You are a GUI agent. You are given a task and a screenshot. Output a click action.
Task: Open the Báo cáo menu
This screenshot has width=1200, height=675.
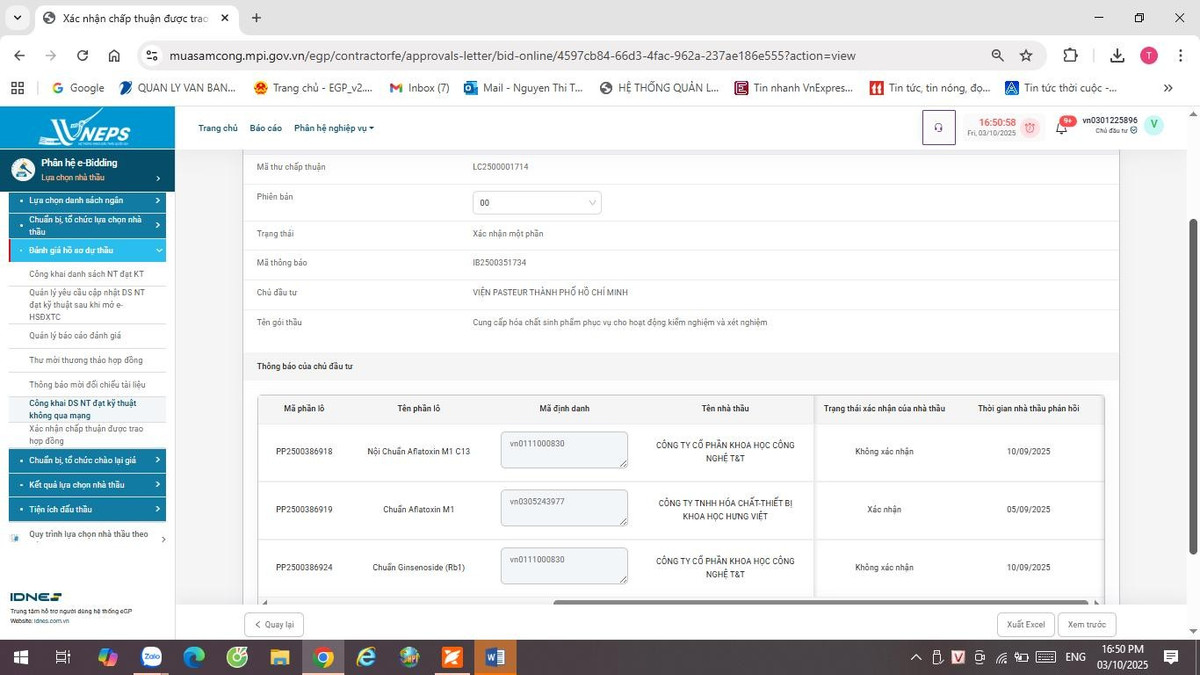(x=265, y=128)
